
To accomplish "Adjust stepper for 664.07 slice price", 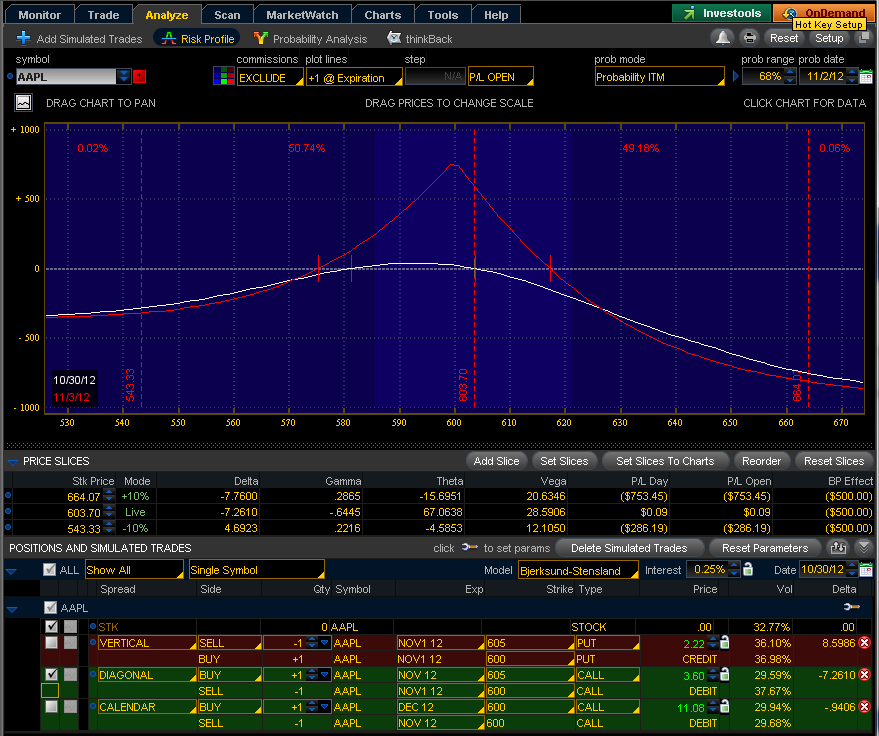I will (109, 496).
